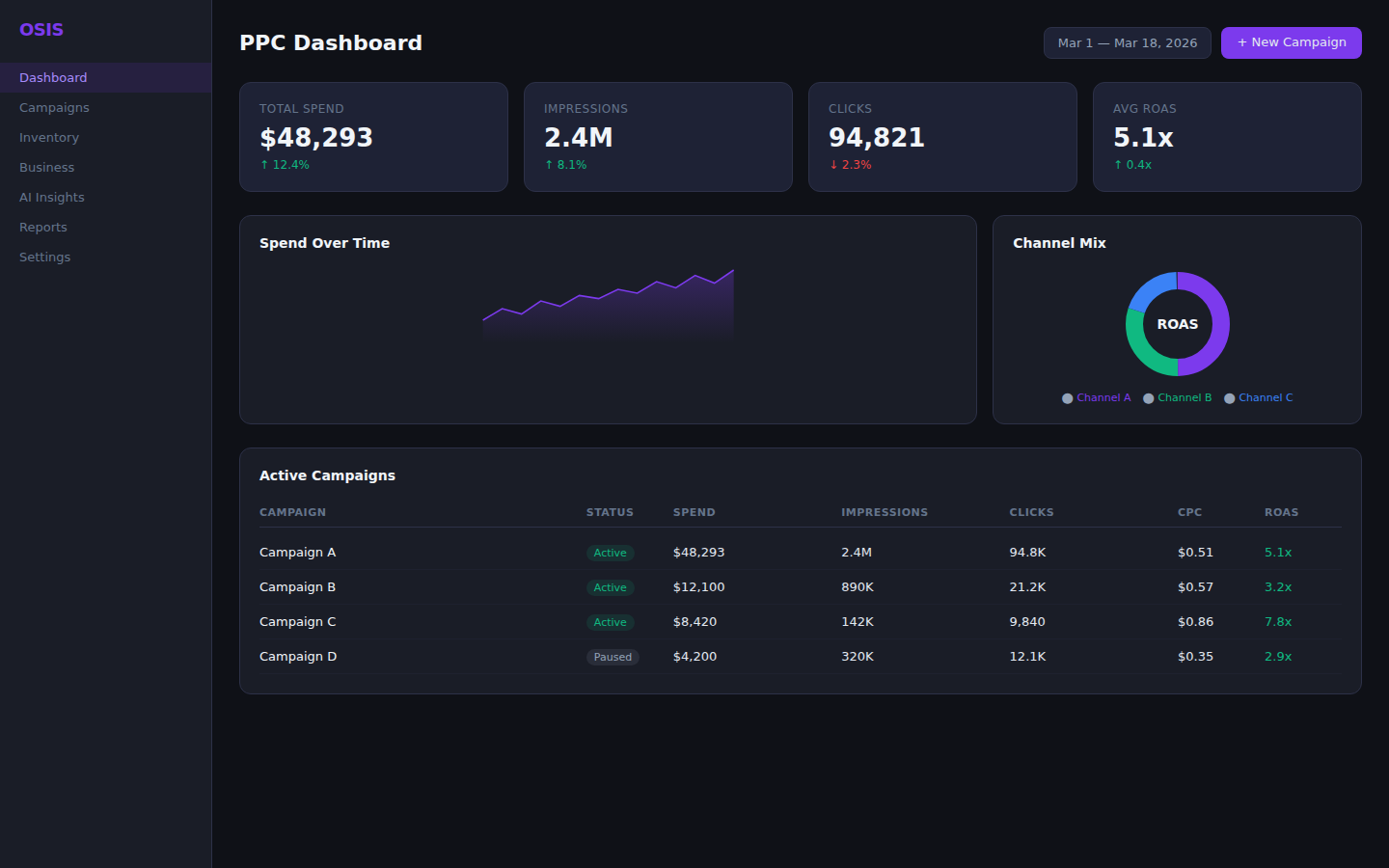
Task: Select Dashboard in the sidebar
Action: coord(53,77)
